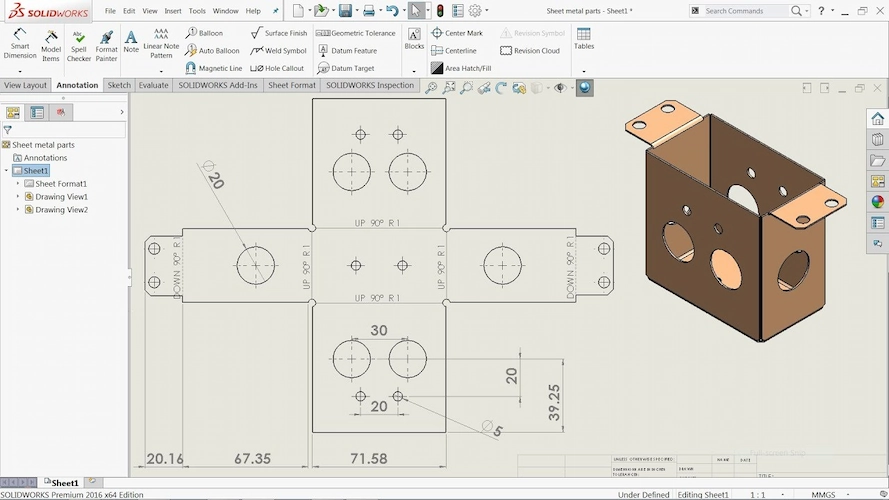Insert a Note annotation
The image size is (889, 500).
tap(131, 41)
